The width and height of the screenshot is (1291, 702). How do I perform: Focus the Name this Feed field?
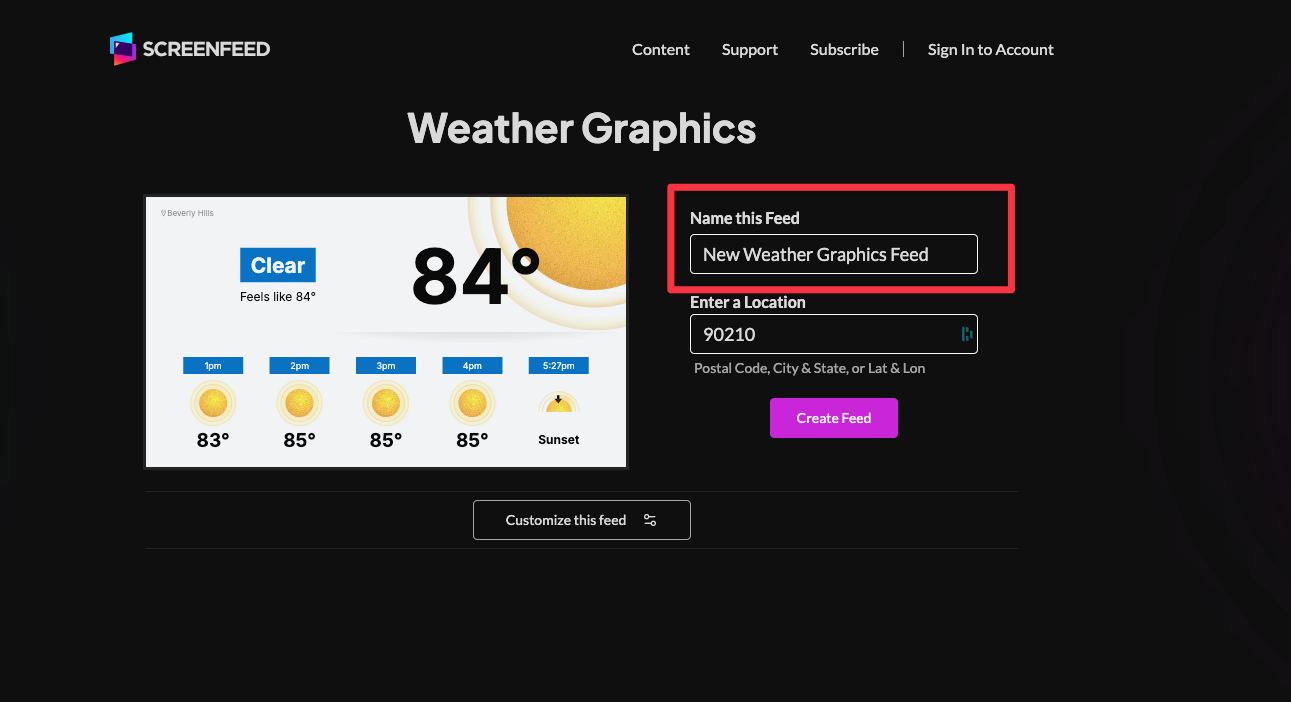[833, 254]
